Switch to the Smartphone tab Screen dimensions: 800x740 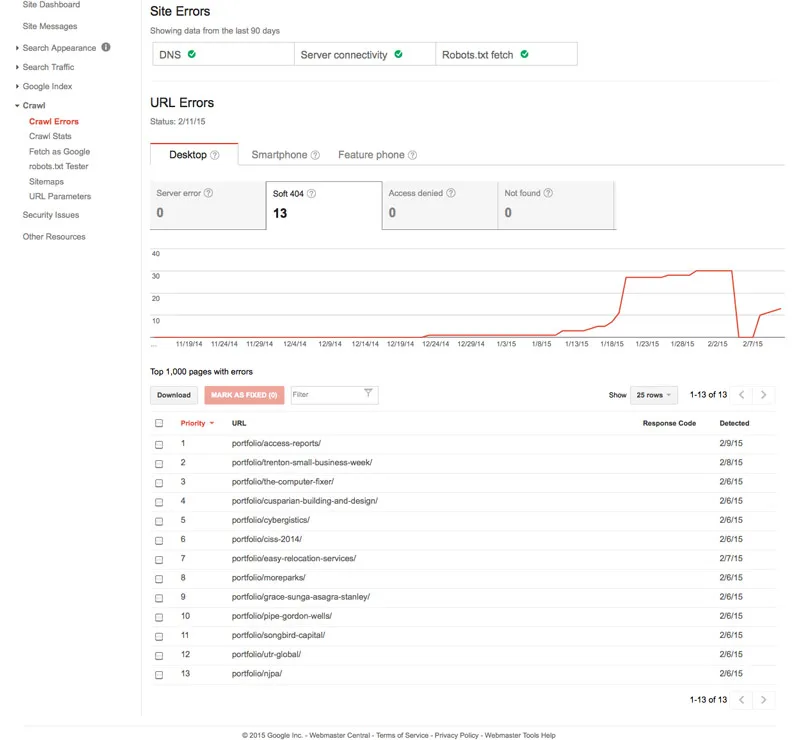coord(285,155)
